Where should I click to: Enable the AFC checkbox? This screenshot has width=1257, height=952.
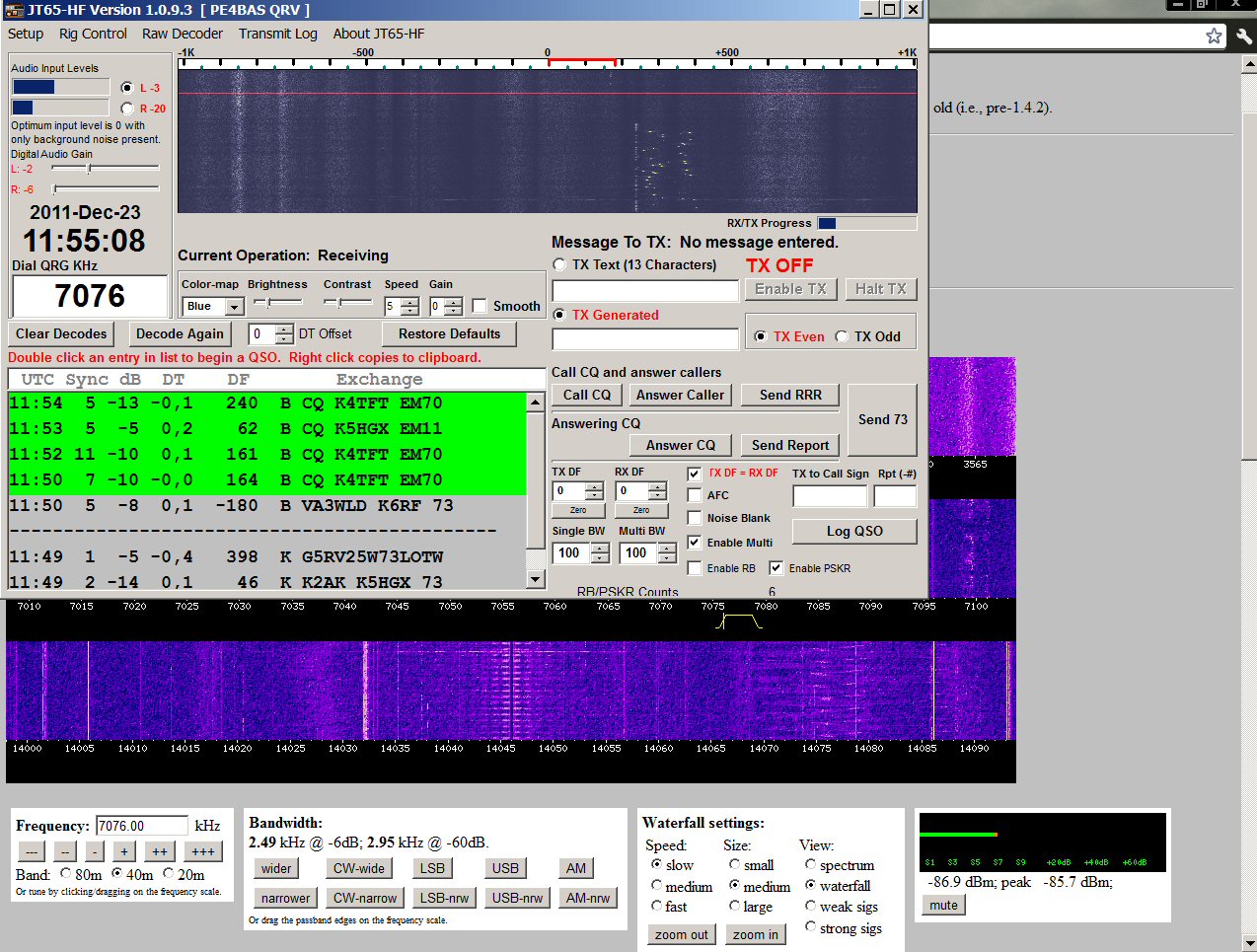[x=694, y=494]
